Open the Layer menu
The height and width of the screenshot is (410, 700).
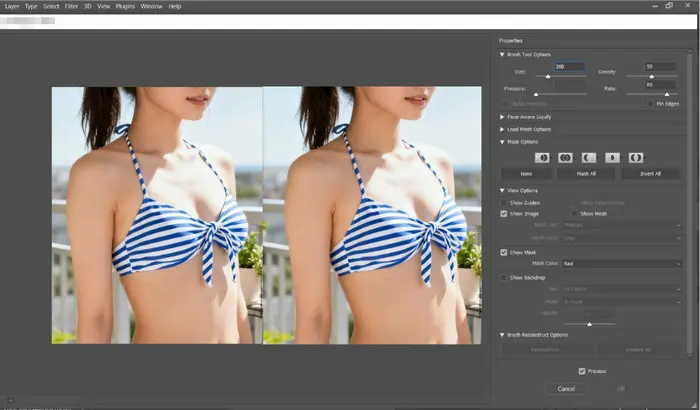pyautogui.click(x=12, y=6)
